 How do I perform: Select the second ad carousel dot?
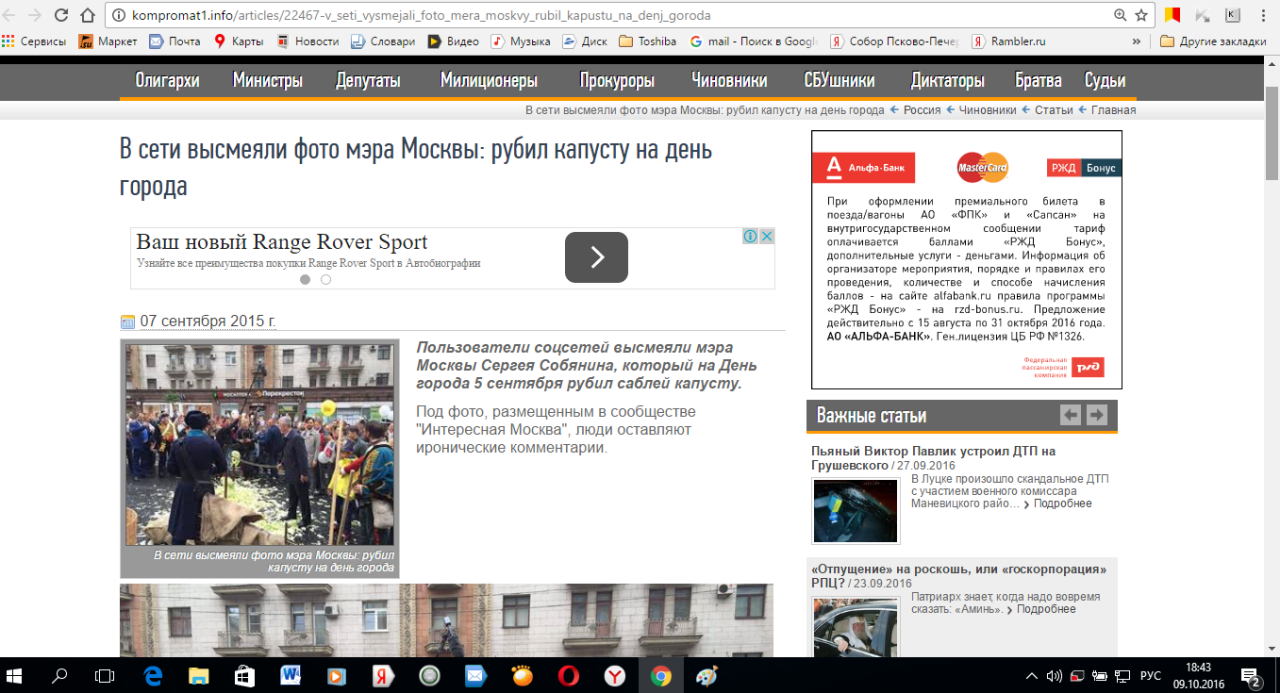coord(326,280)
